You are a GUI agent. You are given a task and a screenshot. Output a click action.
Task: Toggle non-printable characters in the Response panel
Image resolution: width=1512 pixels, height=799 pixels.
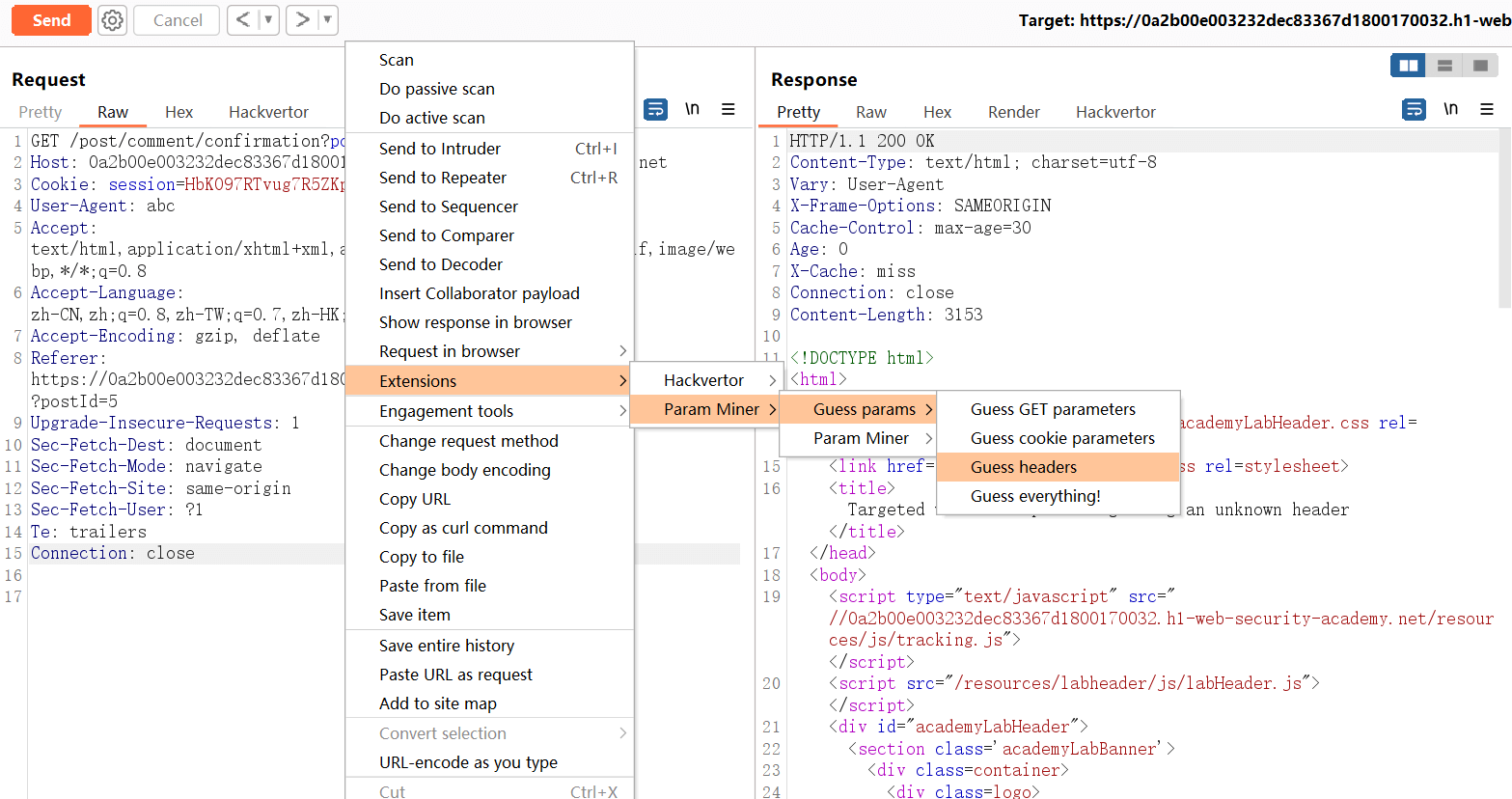1450,109
